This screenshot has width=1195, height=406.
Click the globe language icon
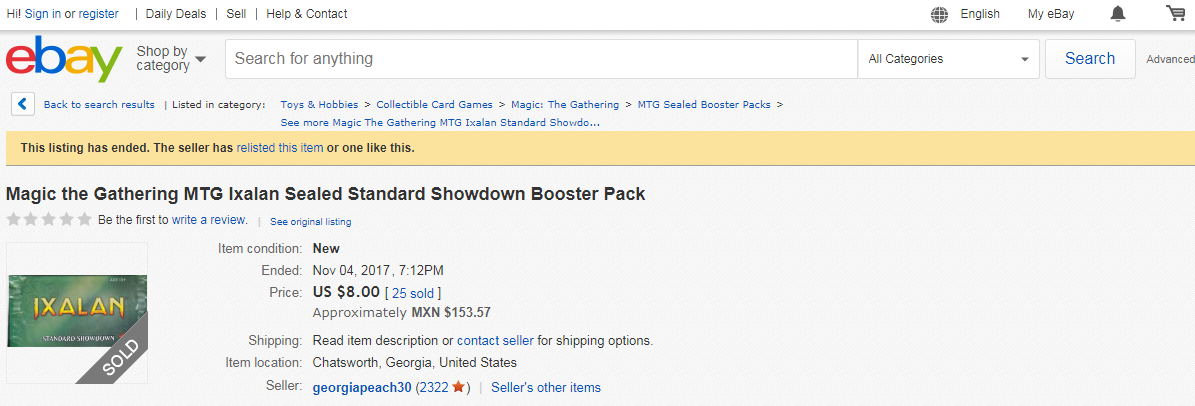940,14
